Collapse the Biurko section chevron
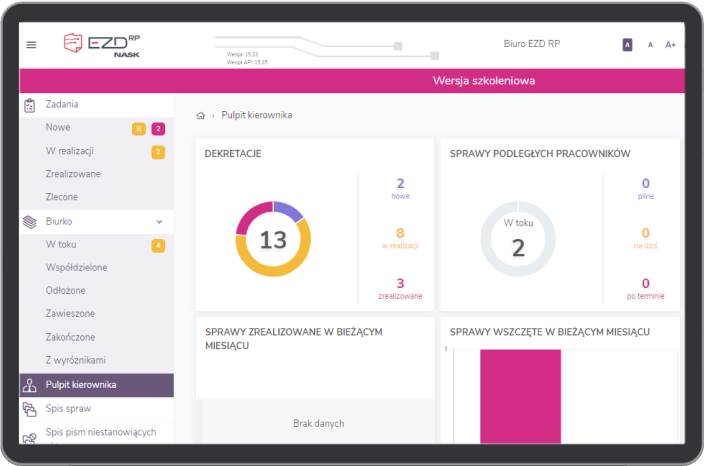704x466 pixels. [158, 221]
